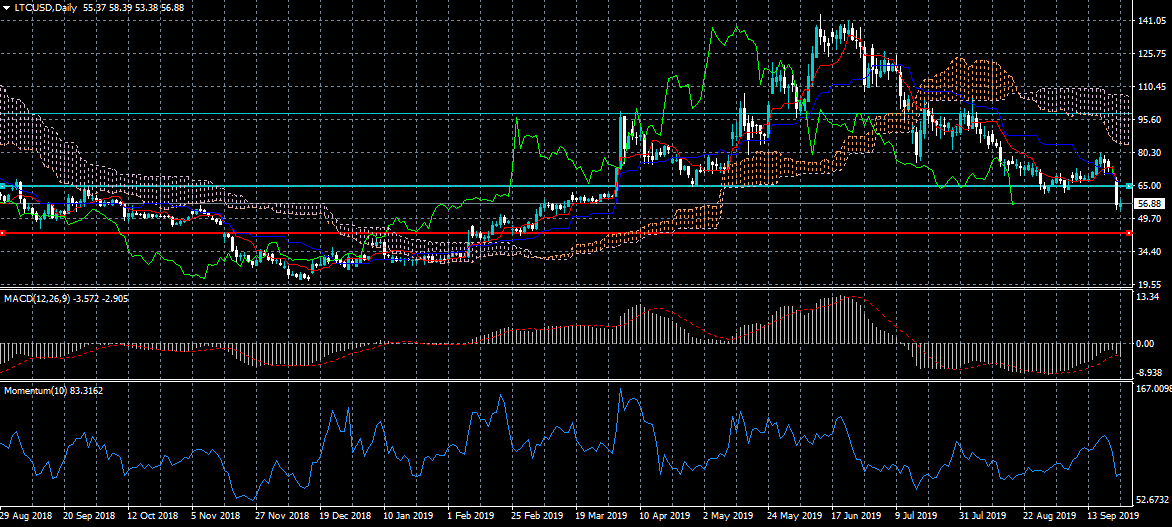Click the 10 Jan 2019 date label

408,516
